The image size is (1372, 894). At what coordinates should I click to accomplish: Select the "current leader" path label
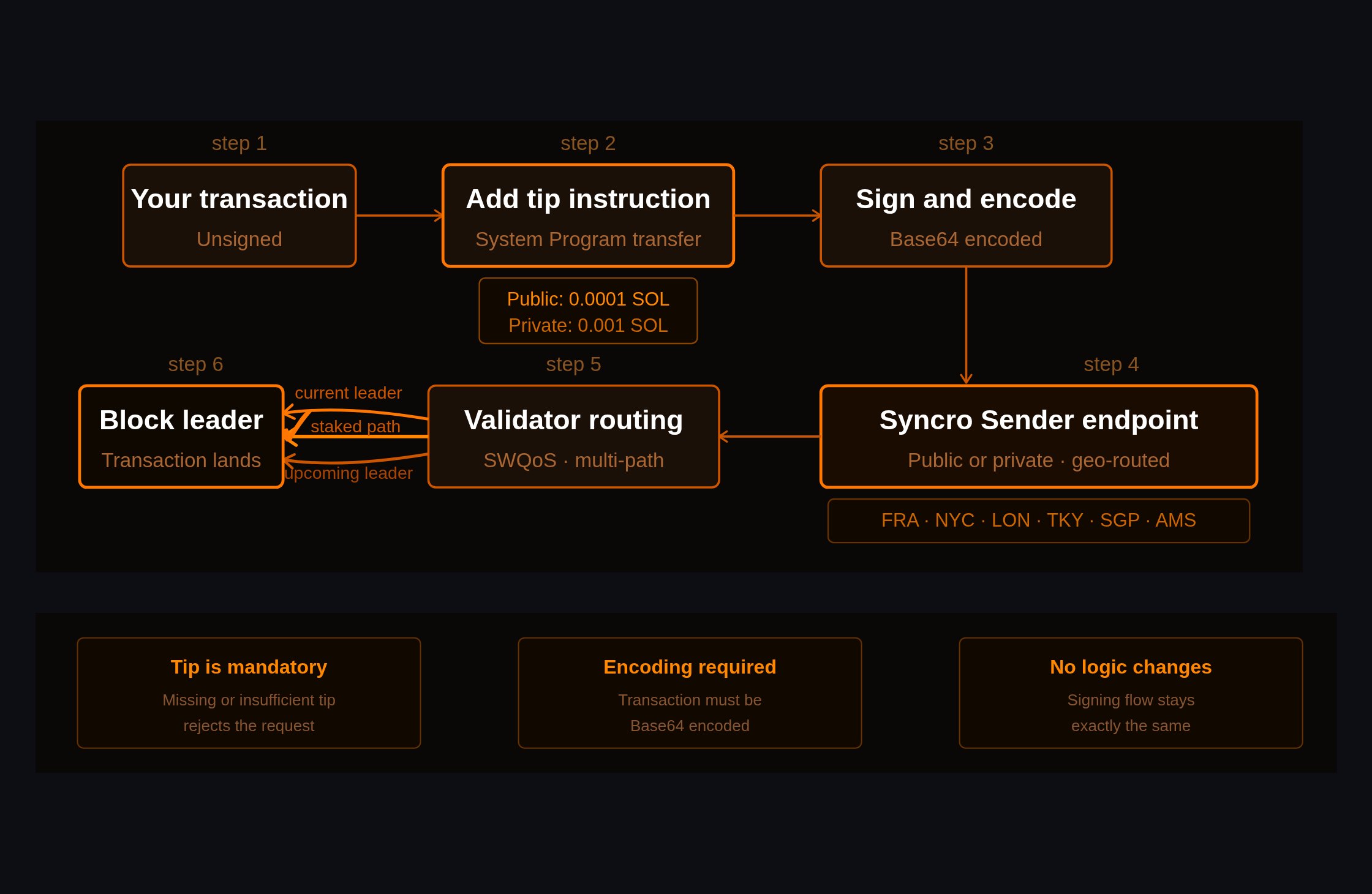(x=349, y=393)
